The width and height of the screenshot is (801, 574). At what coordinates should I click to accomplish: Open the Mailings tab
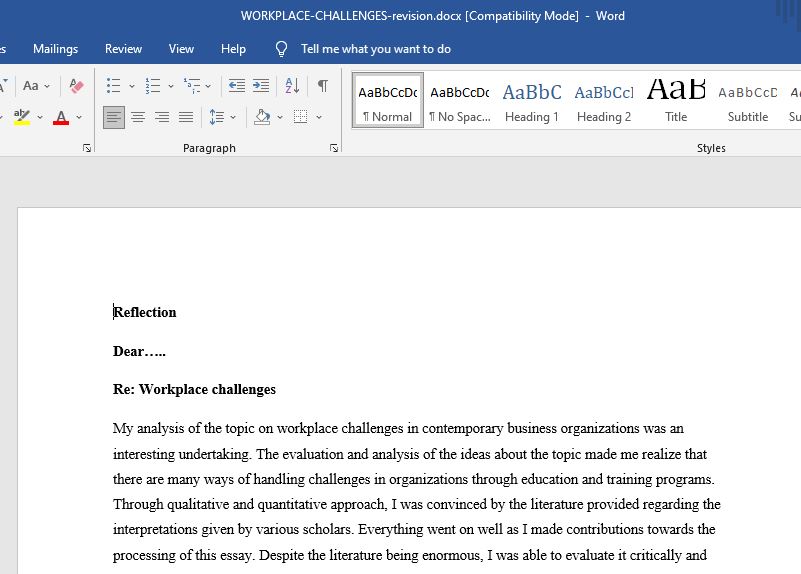pyautogui.click(x=56, y=49)
